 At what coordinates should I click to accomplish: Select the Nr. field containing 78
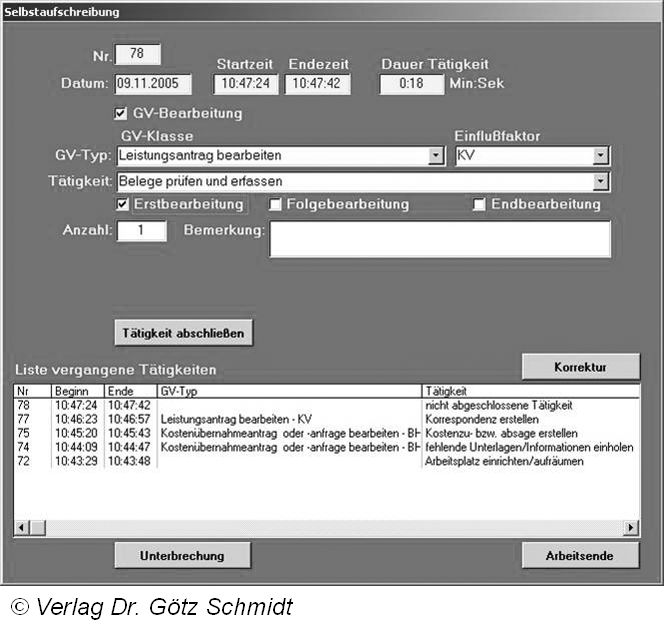(x=138, y=55)
